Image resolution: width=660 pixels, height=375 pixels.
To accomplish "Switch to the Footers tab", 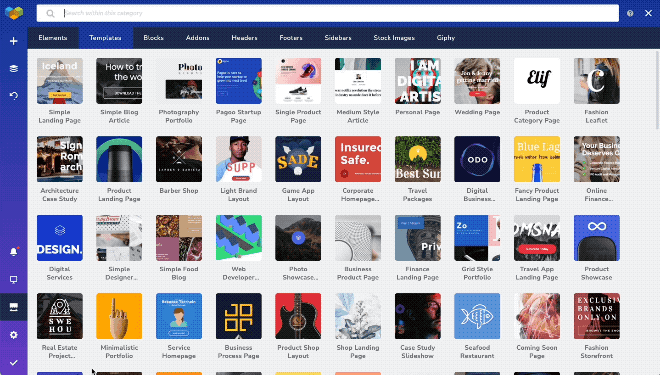I will point(291,38).
